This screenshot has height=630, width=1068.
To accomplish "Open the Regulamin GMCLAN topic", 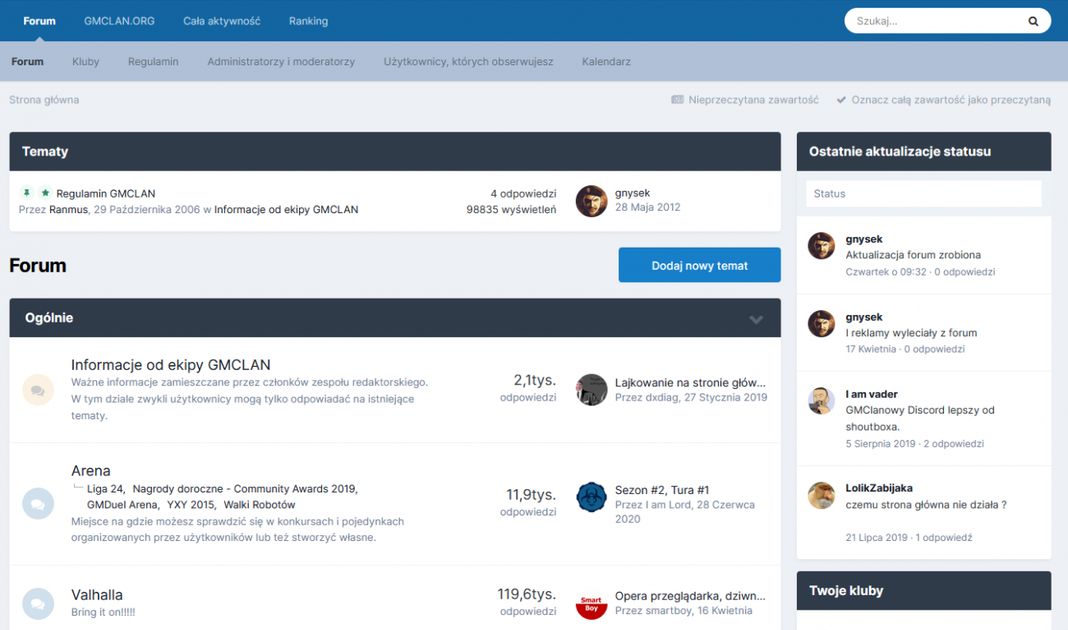I will 106,194.
